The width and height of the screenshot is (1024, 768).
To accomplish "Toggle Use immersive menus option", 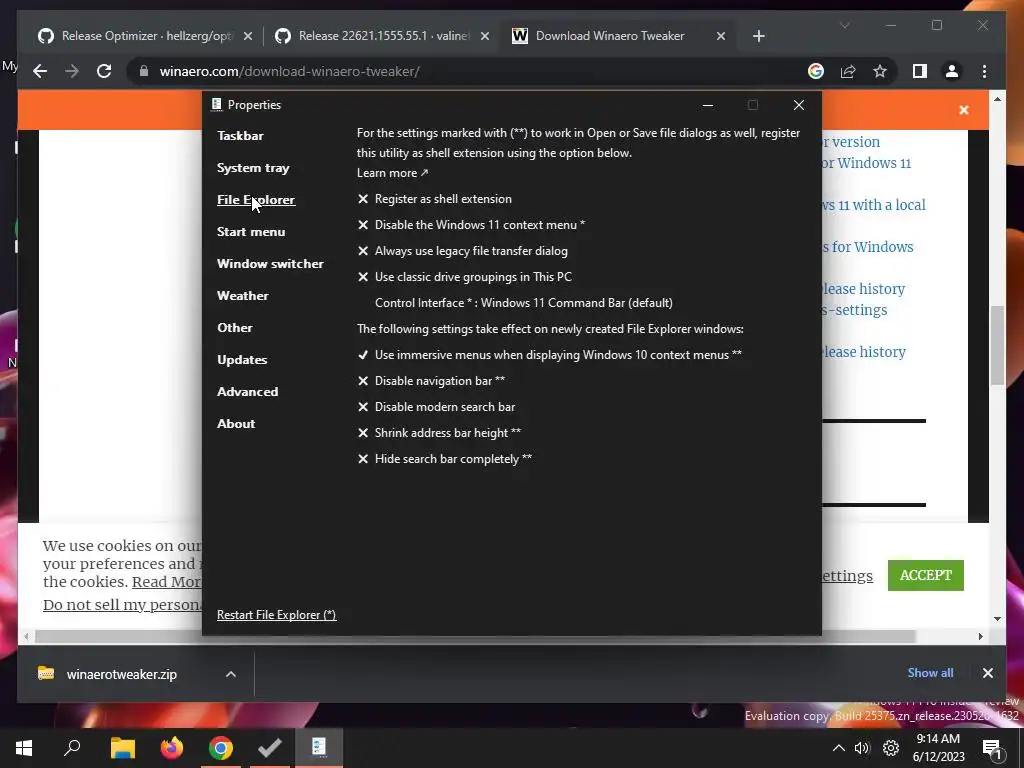I will (x=549, y=355).
